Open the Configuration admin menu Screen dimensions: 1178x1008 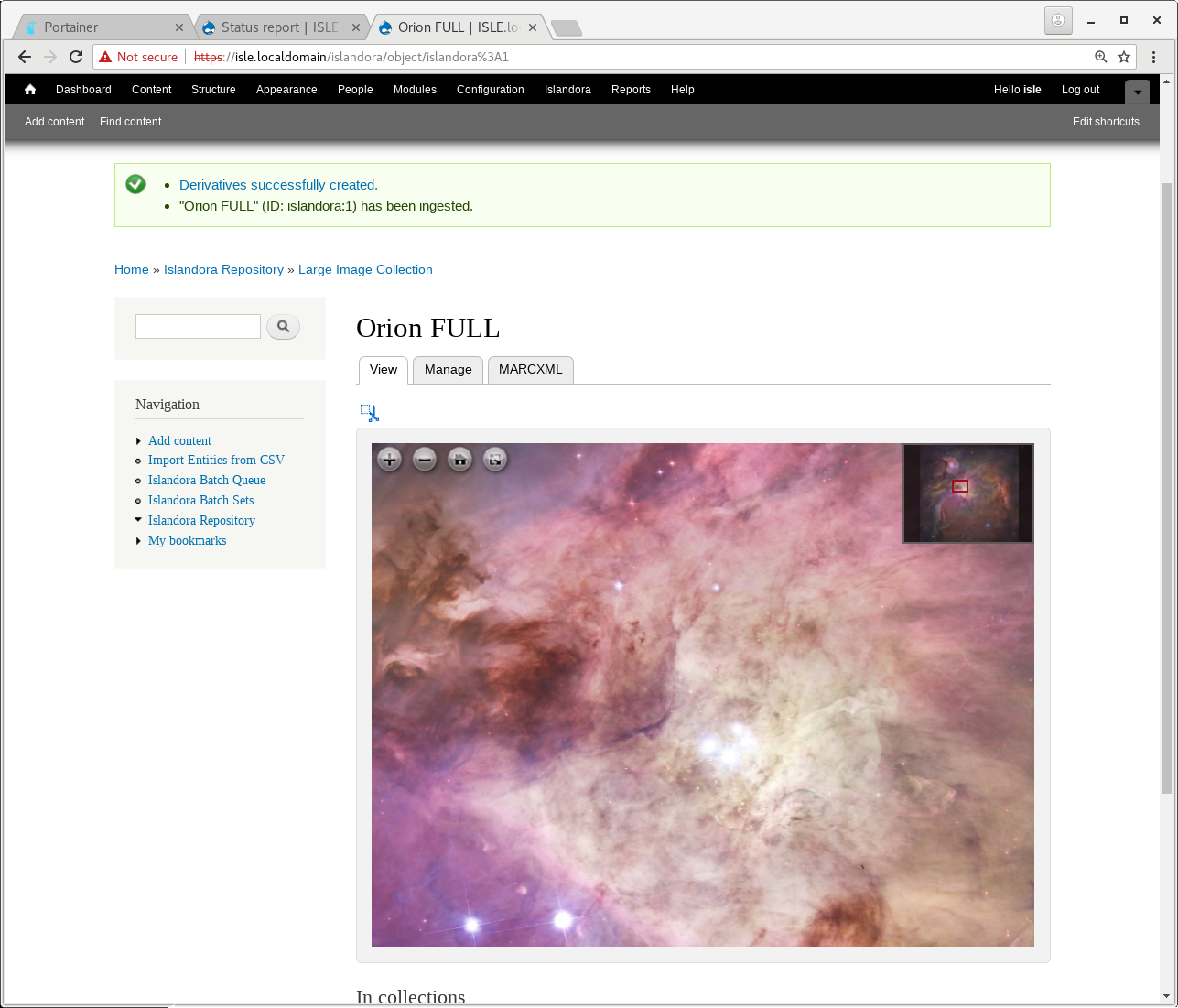click(x=491, y=90)
